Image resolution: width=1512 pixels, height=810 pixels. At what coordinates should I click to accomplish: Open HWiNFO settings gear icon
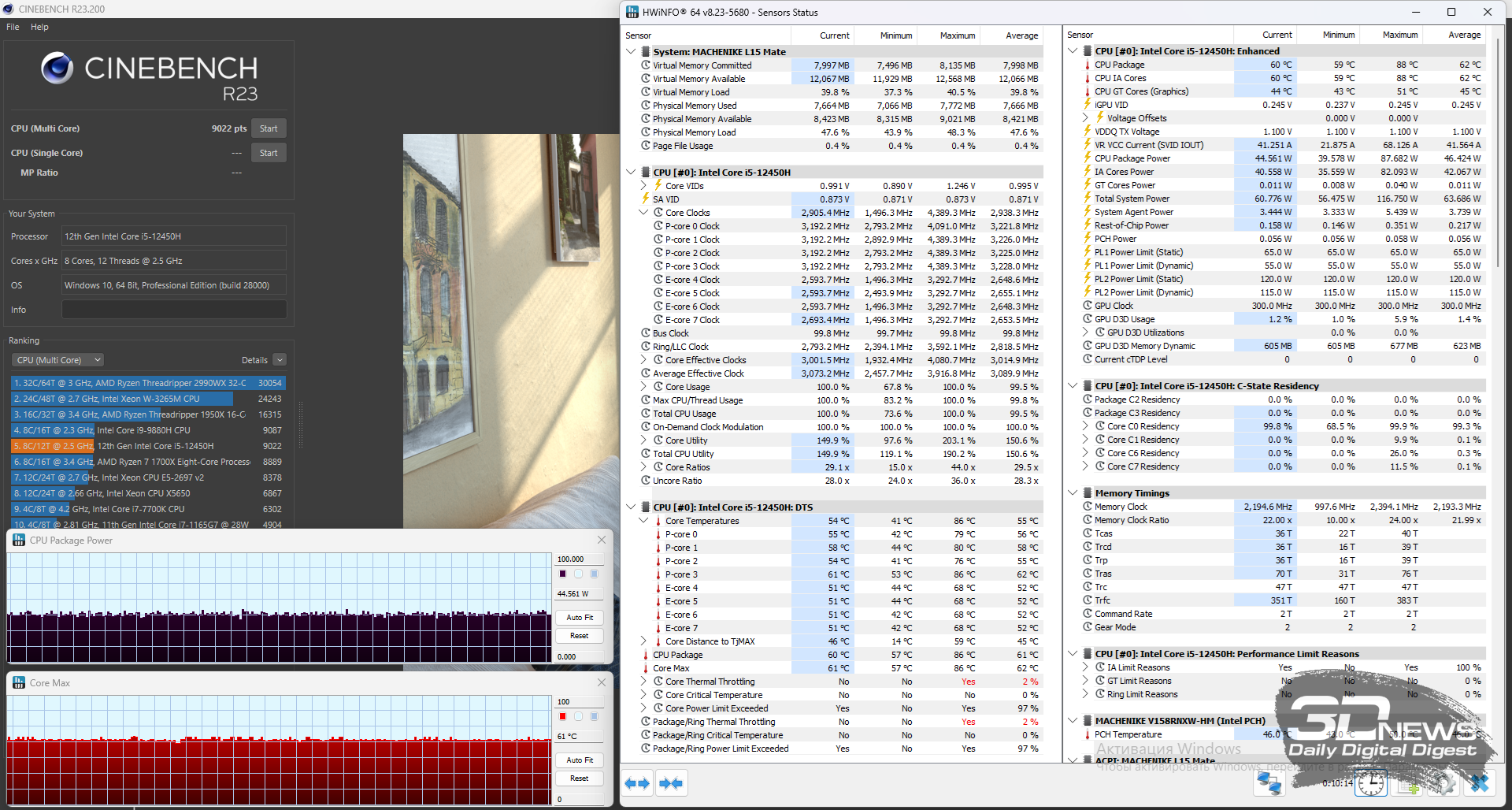[x=1444, y=783]
